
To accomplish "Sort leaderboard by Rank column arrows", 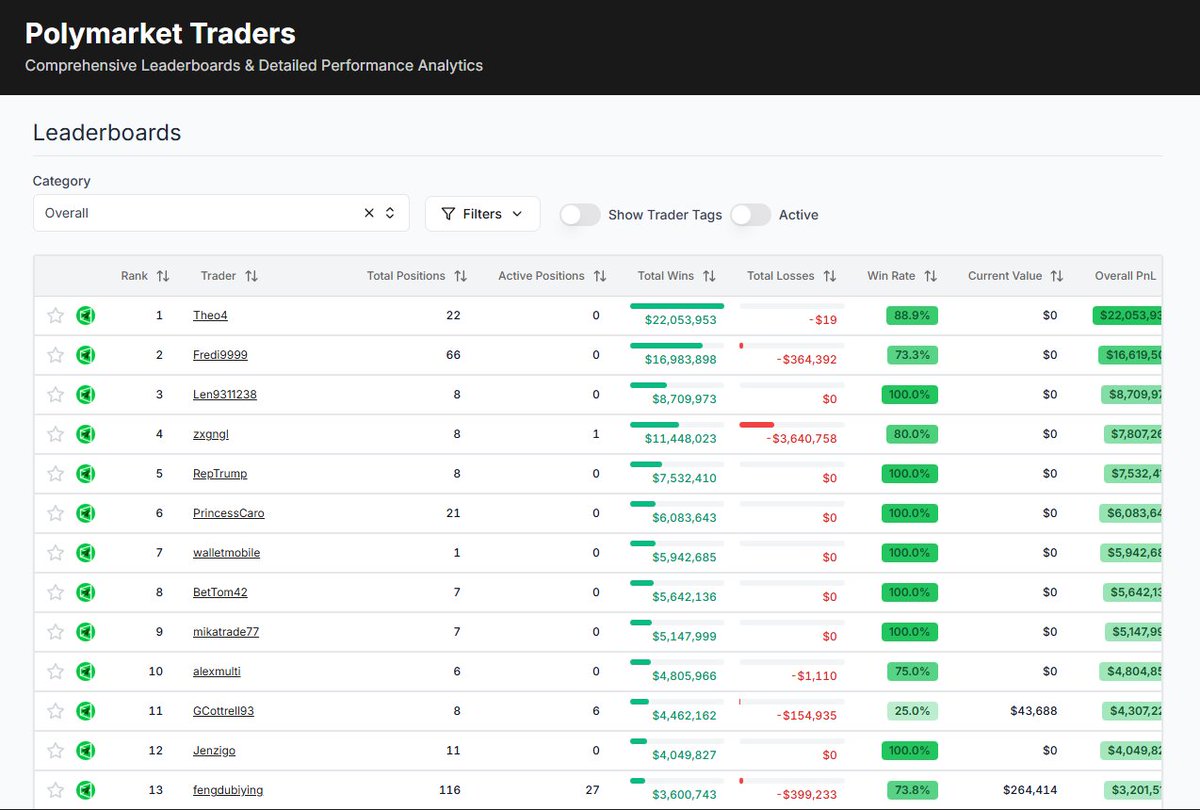I will (162, 276).
